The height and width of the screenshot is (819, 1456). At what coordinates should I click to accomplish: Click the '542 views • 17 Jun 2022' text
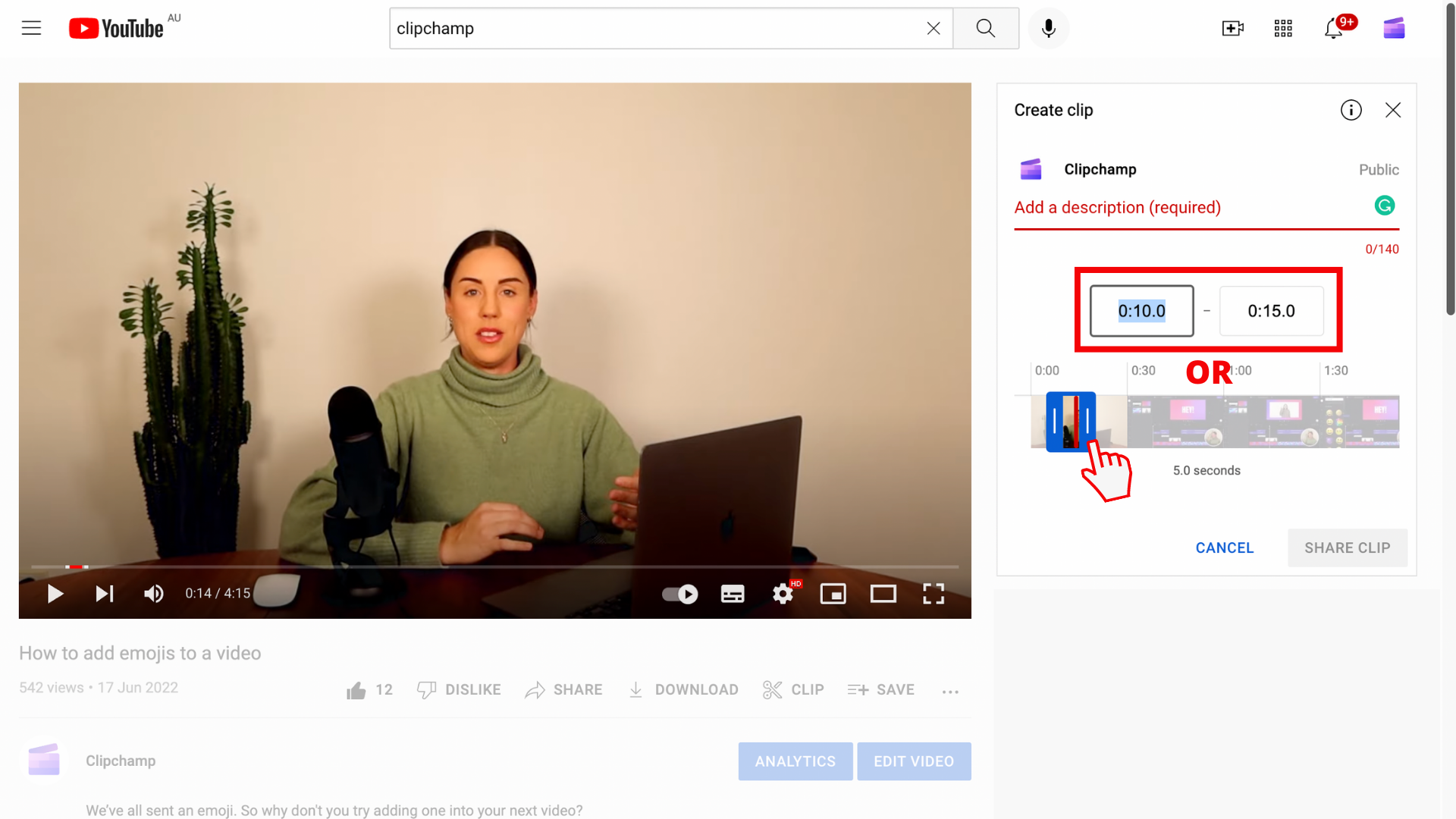coord(99,688)
